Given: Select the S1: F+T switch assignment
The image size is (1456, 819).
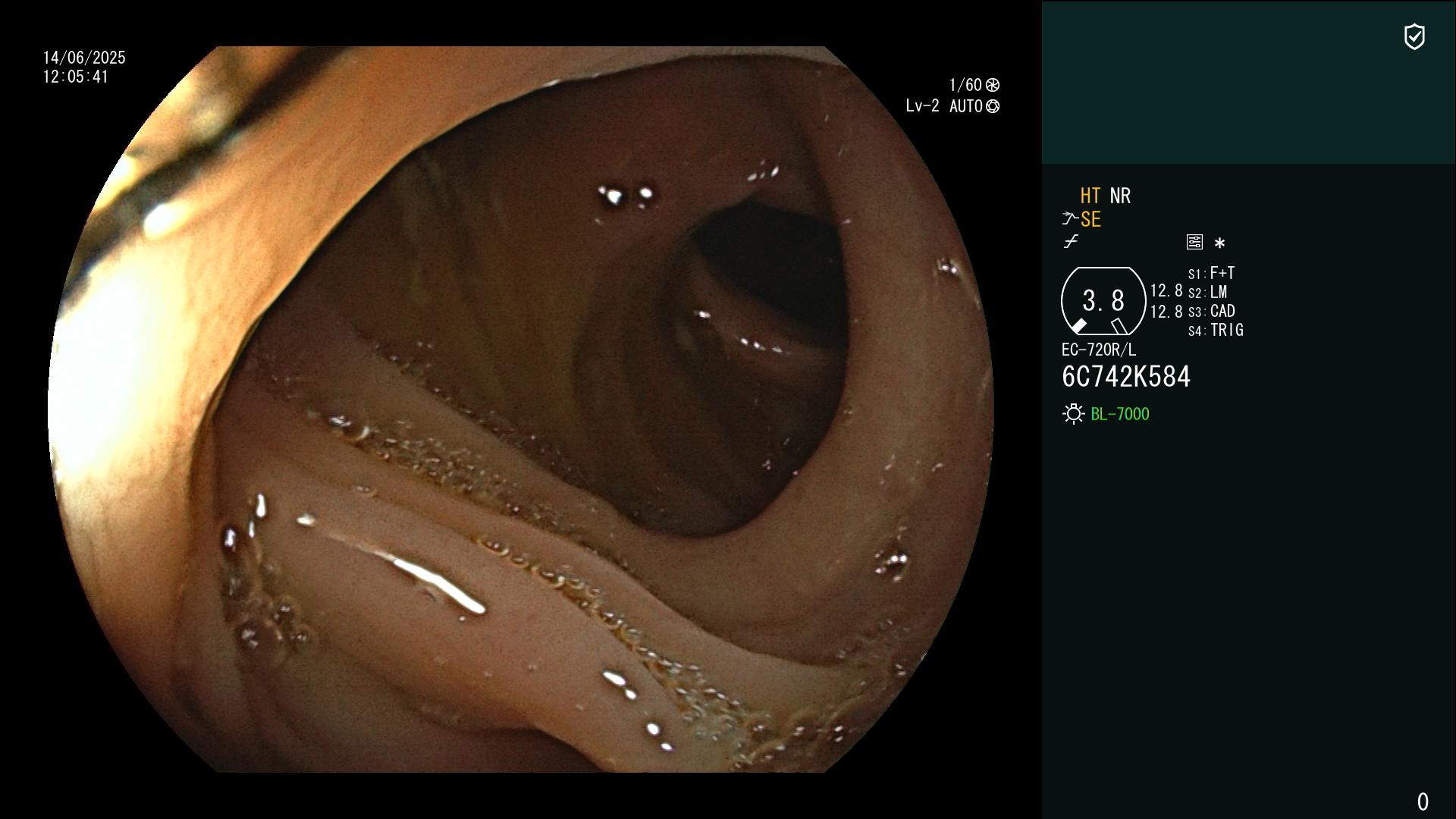Looking at the screenshot, I should 1211,273.
